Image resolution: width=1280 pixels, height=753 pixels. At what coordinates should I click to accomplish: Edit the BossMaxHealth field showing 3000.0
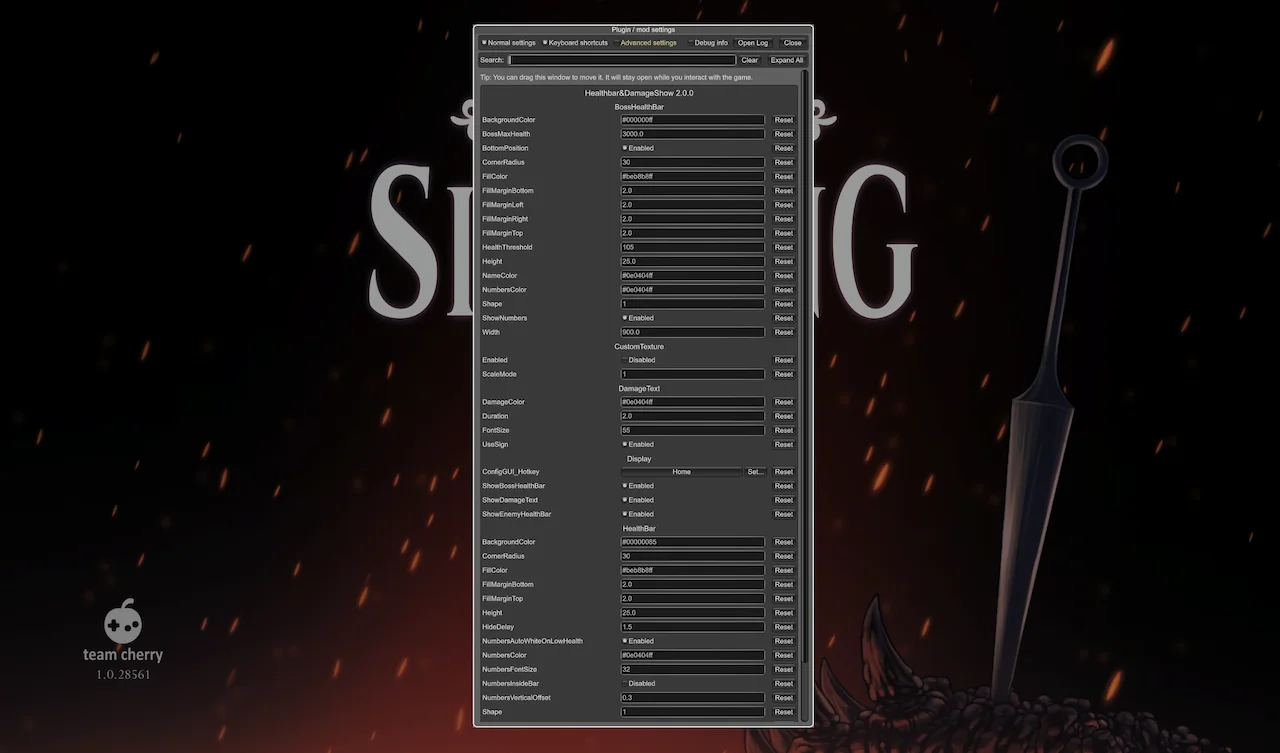[693, 134]
